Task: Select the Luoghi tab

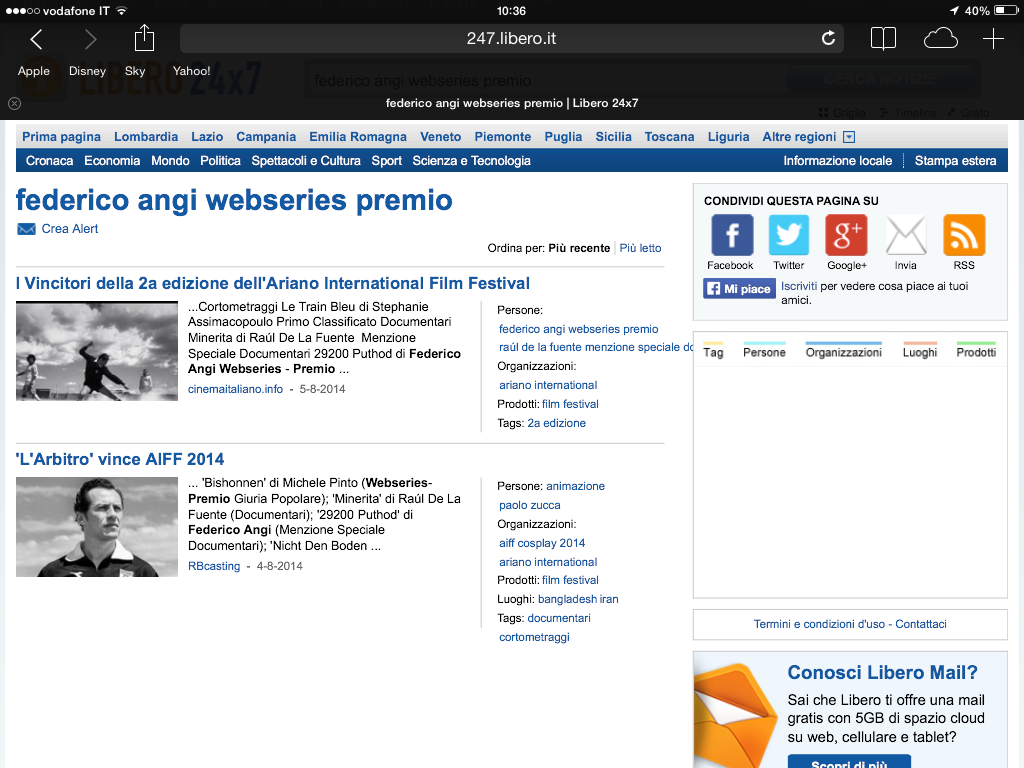Action: pos(920,352)
